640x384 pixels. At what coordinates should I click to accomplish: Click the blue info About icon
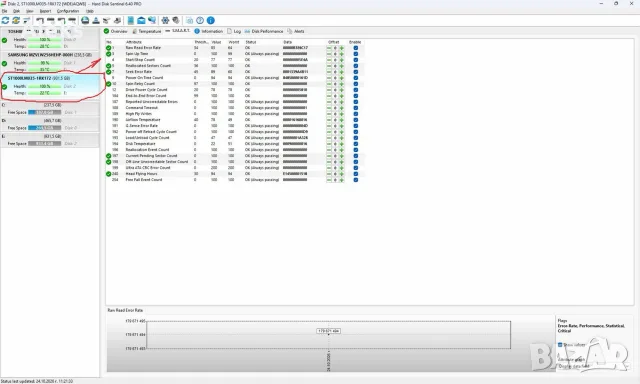[x=211, y=20]
